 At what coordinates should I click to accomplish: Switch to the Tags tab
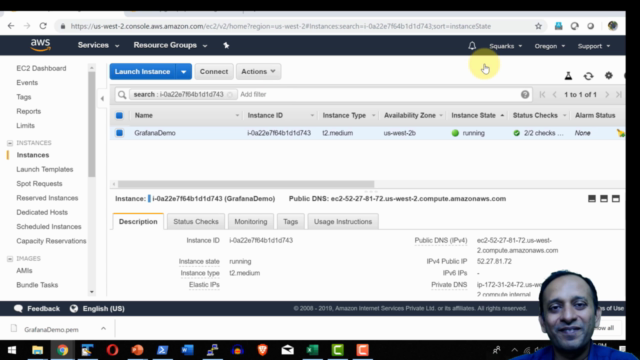click(290, 222)
